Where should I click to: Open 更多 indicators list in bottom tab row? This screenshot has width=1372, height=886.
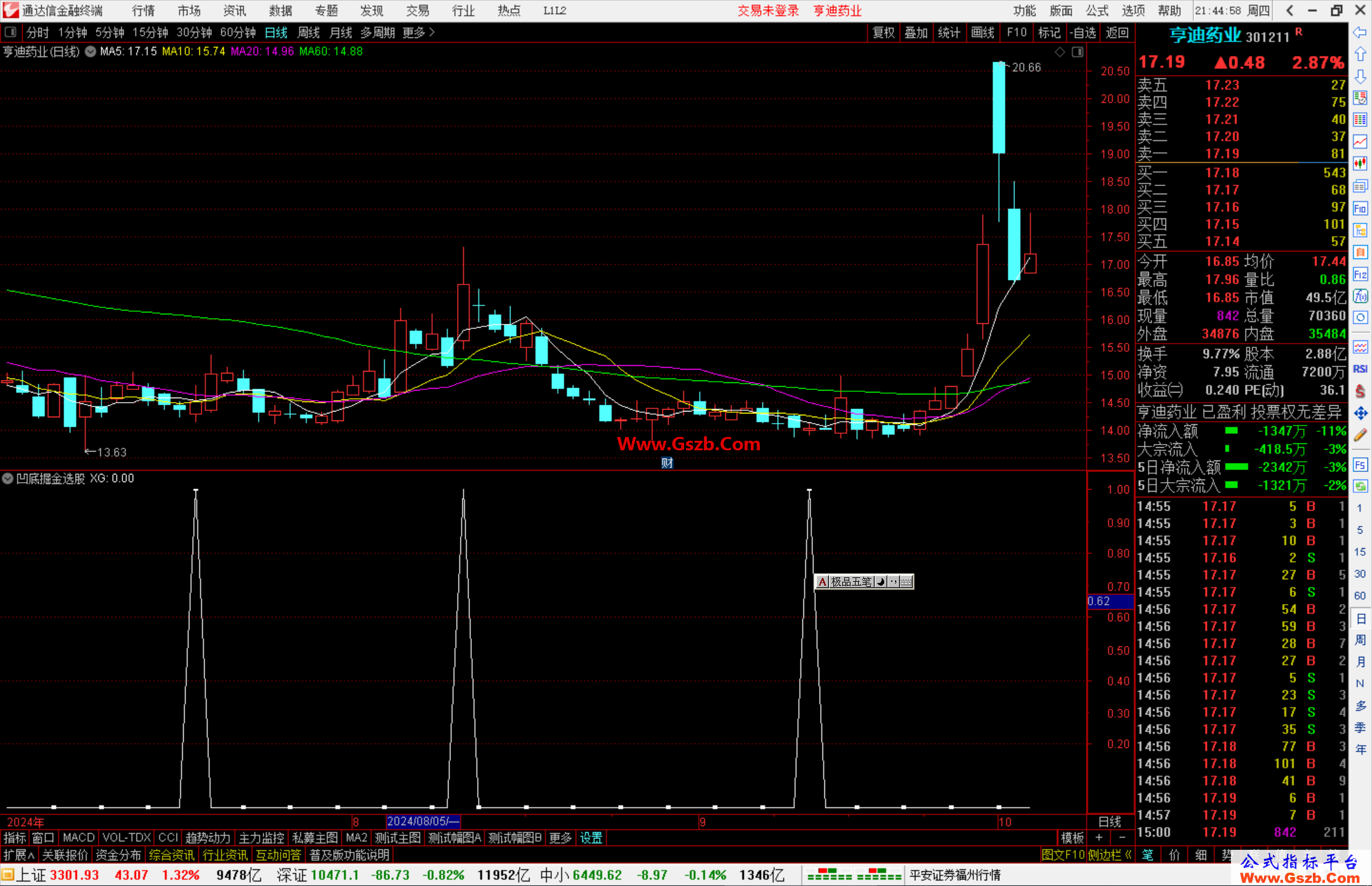pos(560,838)
